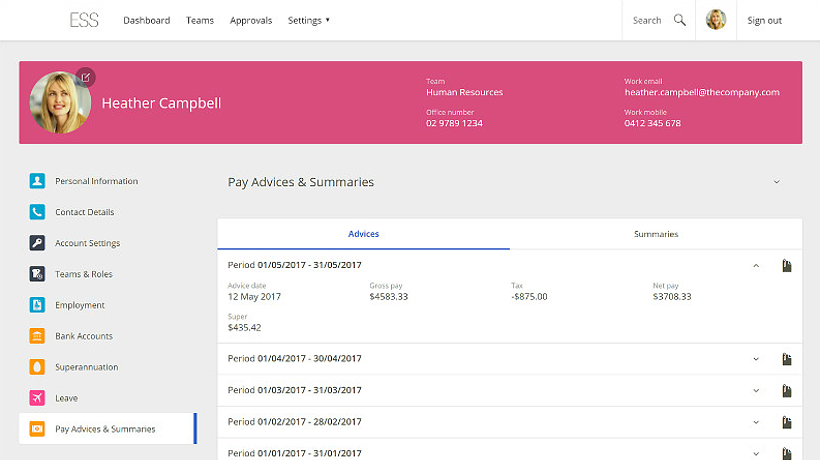Download PDF for period 01/03/2017 - 31/03/2017
Screen dimensions: 820x460
(787, 390)
